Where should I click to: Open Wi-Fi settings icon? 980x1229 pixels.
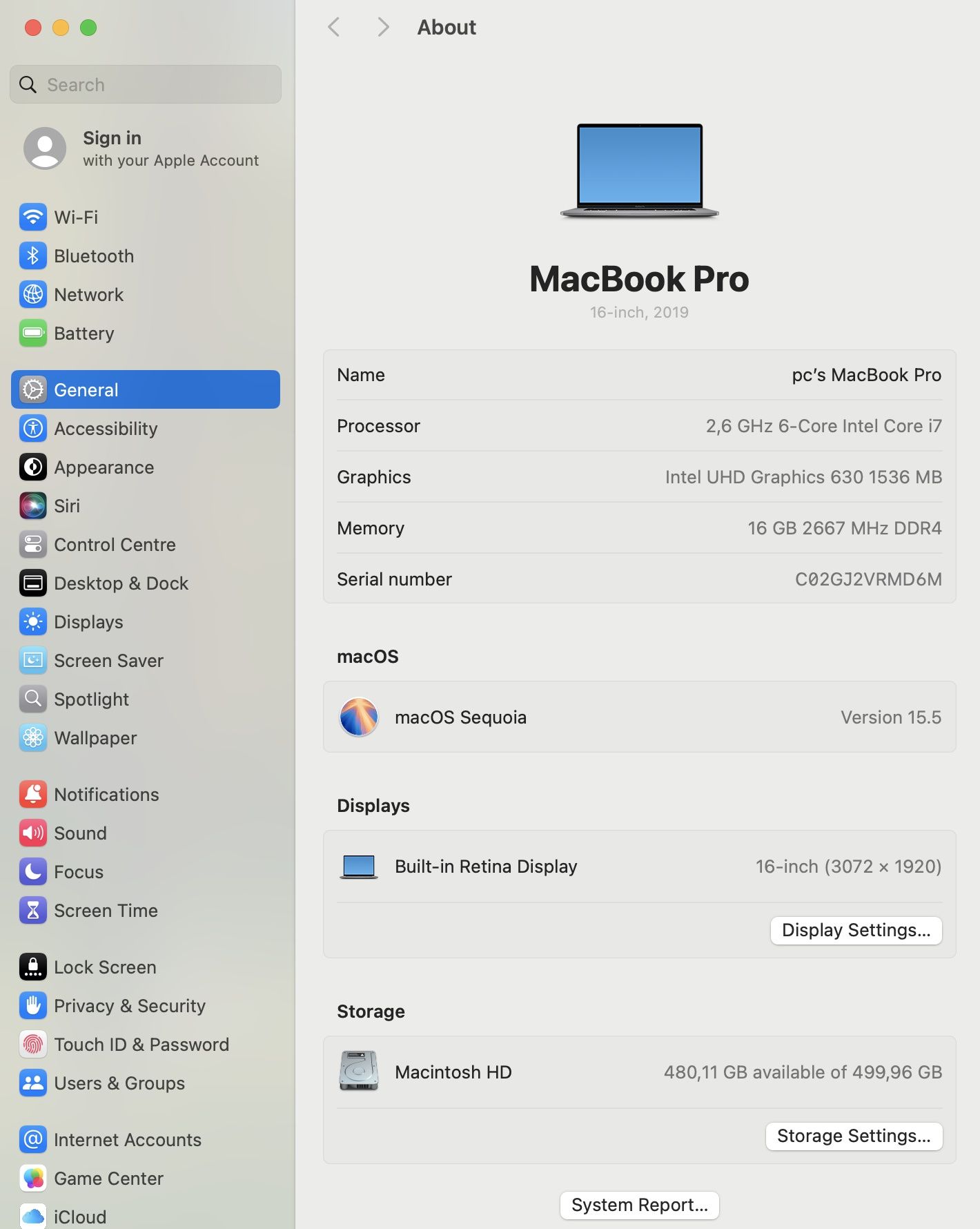[x=33, y=217]
